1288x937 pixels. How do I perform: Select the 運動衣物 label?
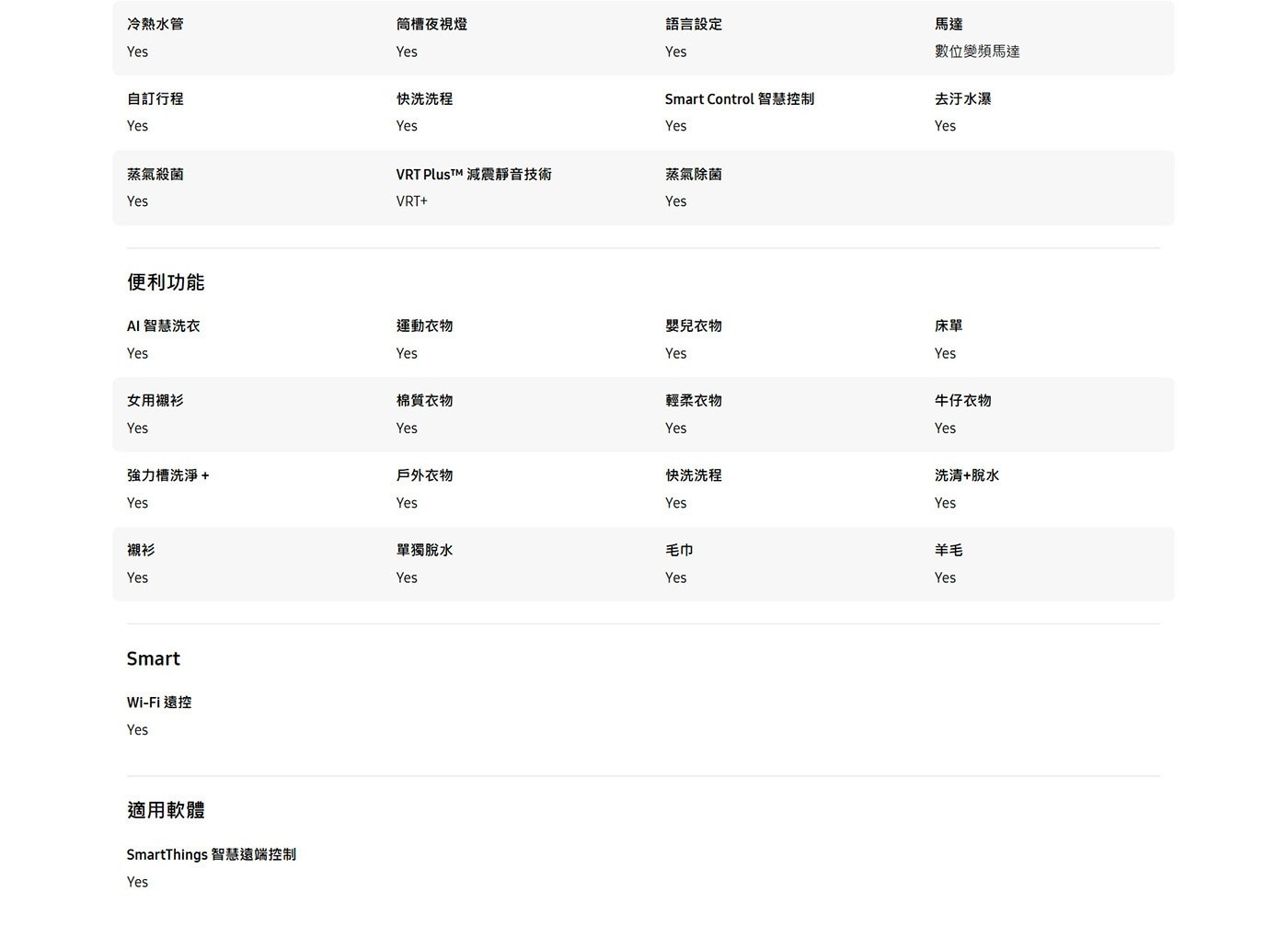click(425, 326)
